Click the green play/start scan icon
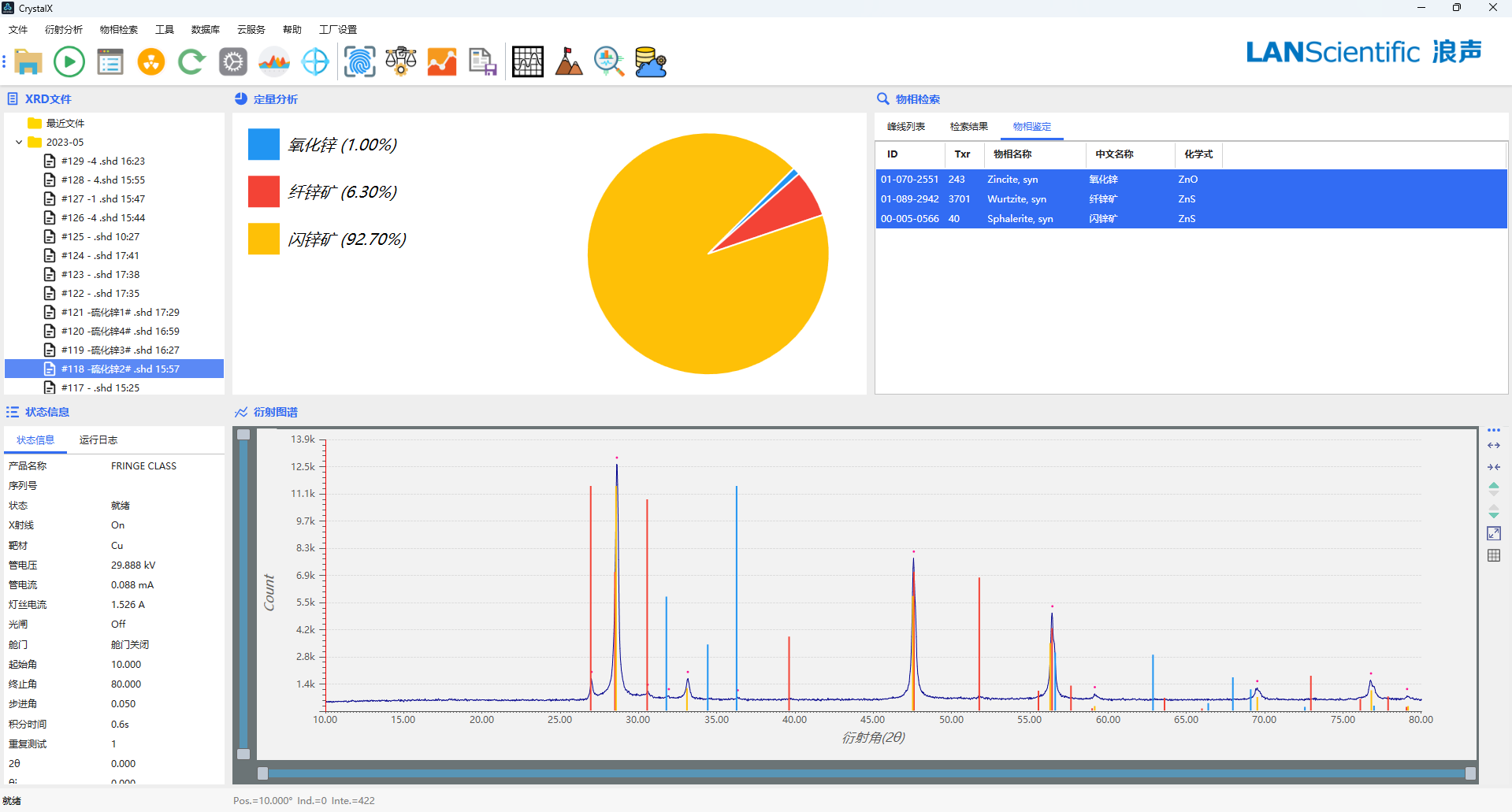 coord(69,61)
